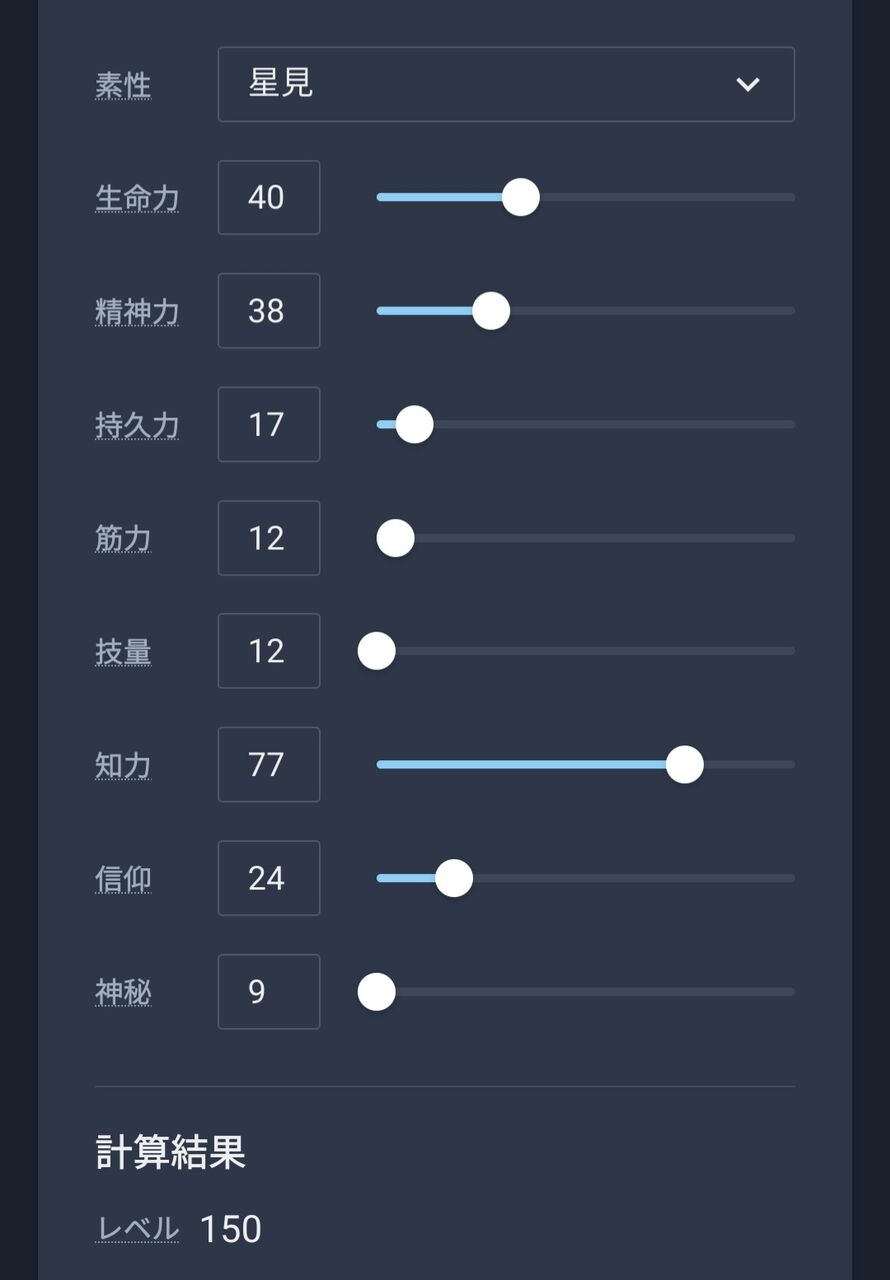This screenshot has height=1280, width=890.
Task: Click the chevron arrow in 素性 selector
Action: click(748, 85)
